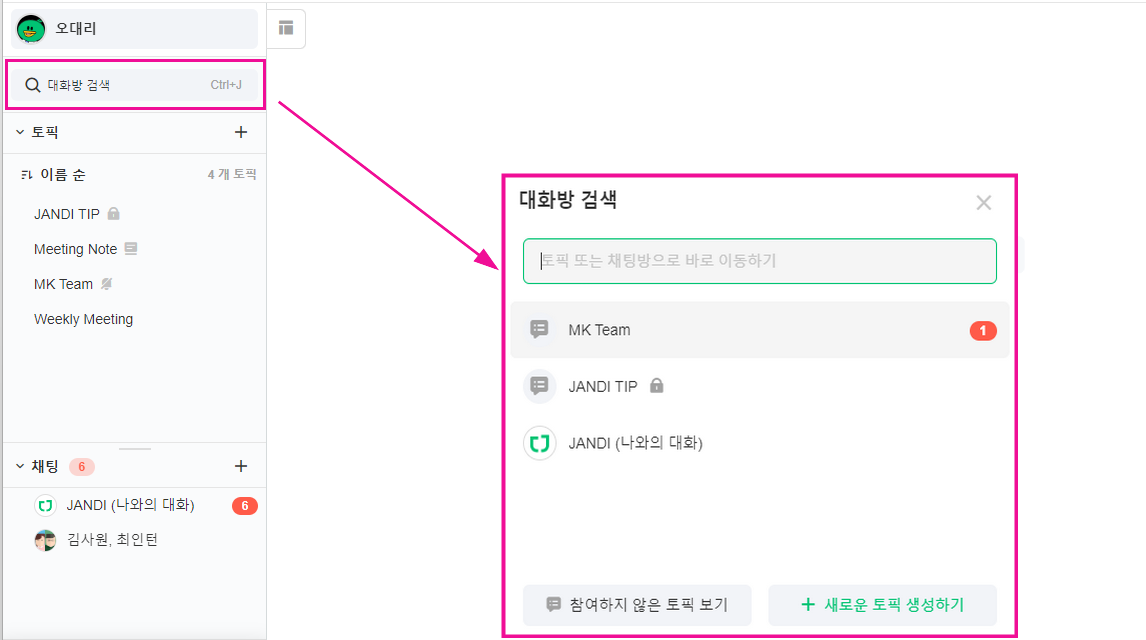Open the Meeting Note topic
Screen dimensions: 1146x640
pos(76,249)
